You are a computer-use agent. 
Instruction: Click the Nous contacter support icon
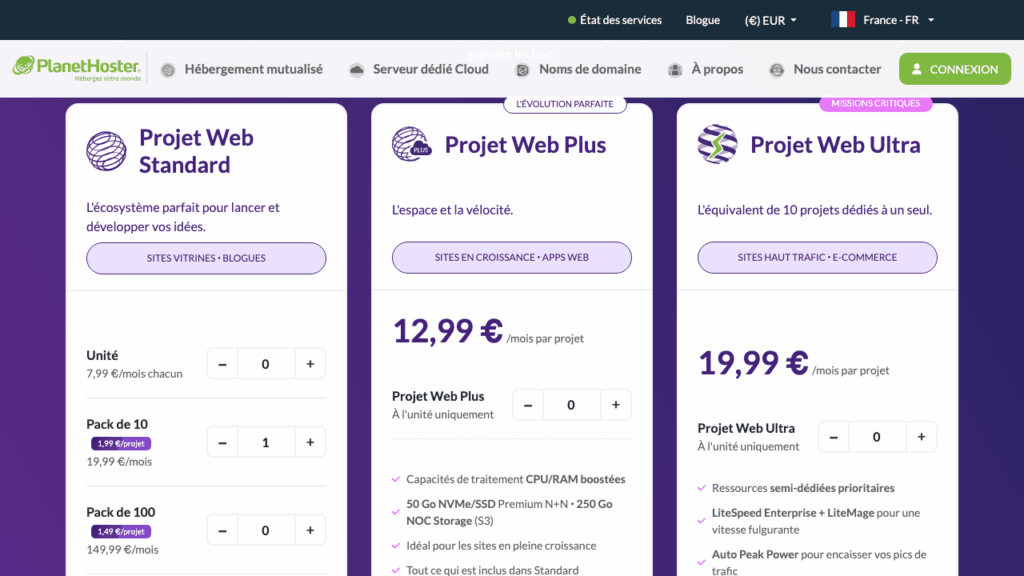[776, 70]
